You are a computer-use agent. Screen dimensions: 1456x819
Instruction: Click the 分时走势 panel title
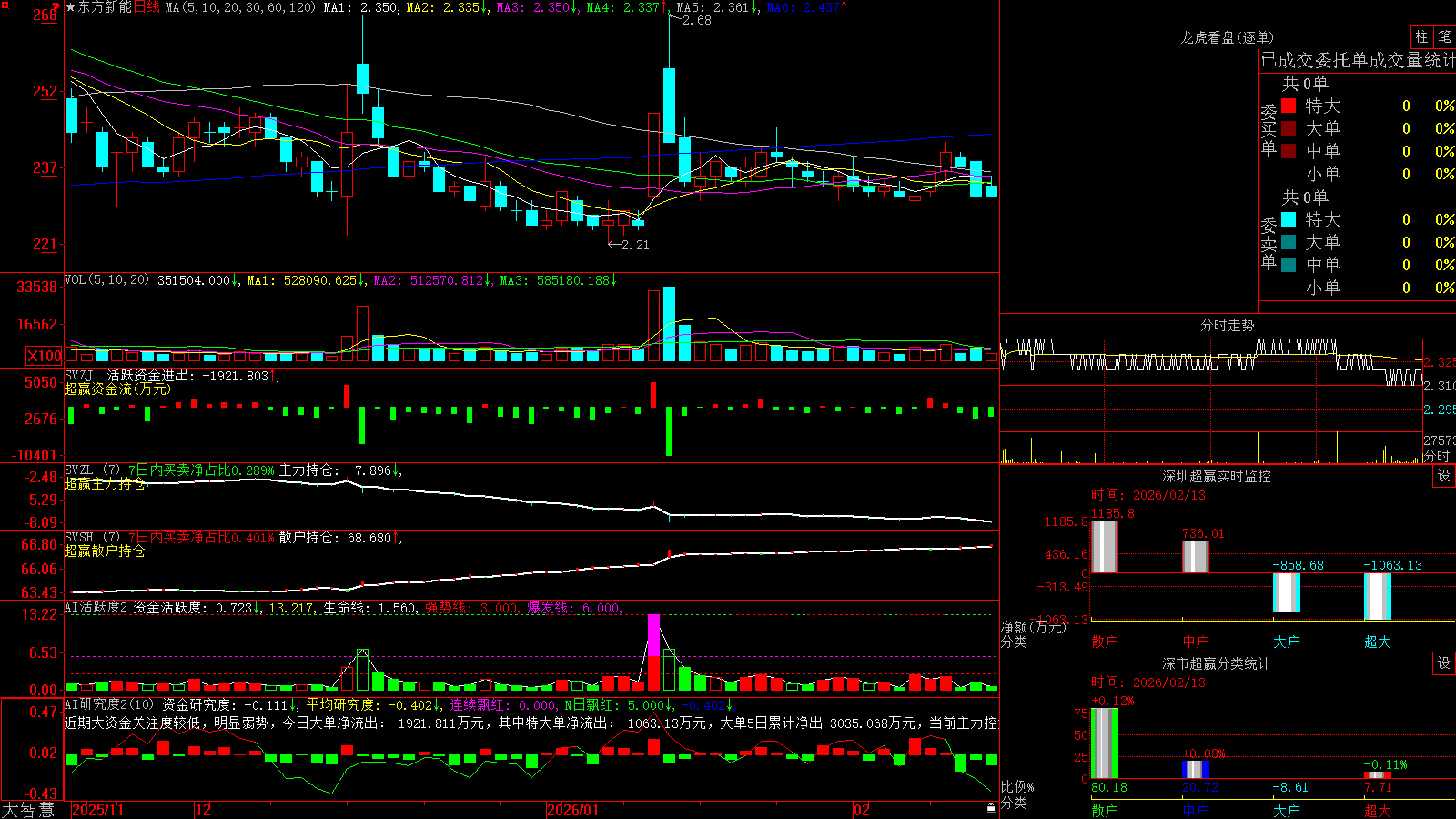point(1227,325)
